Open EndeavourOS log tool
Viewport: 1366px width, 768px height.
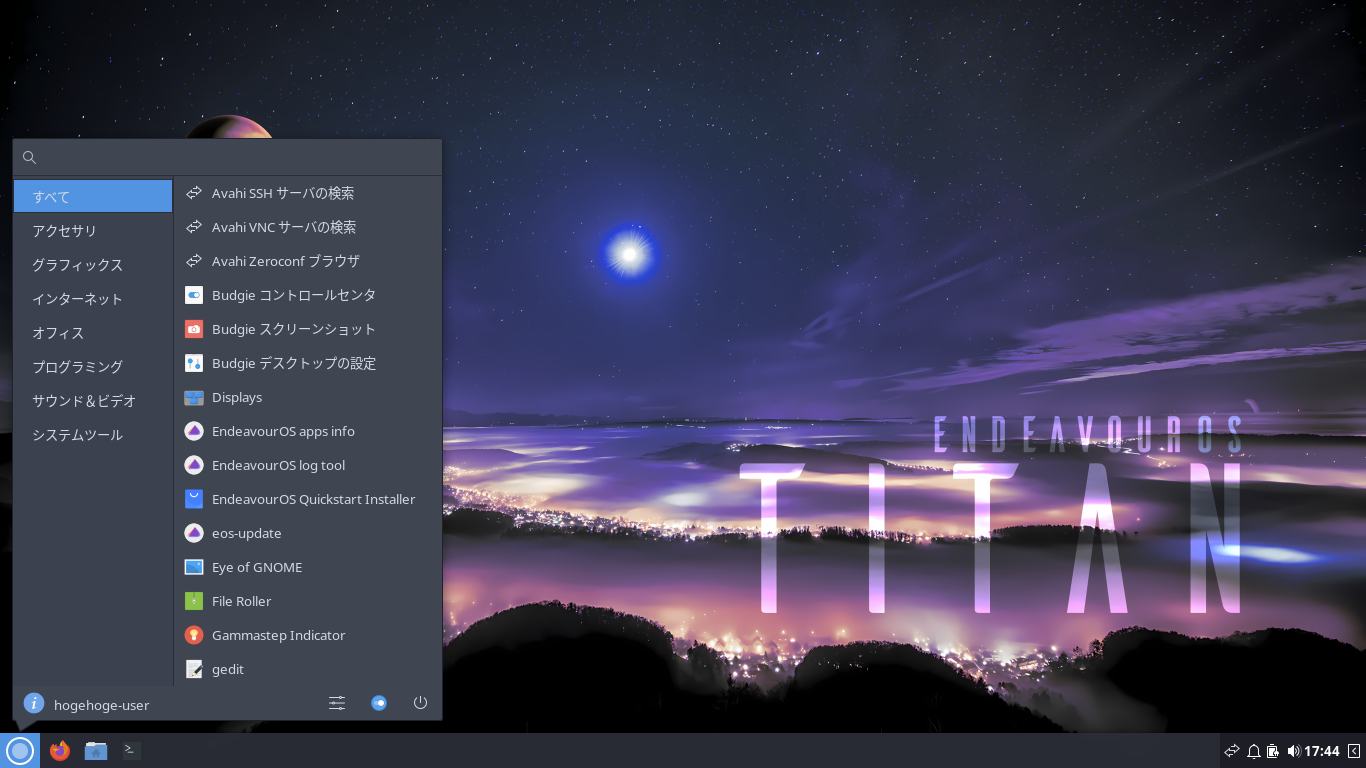point(308,465)
